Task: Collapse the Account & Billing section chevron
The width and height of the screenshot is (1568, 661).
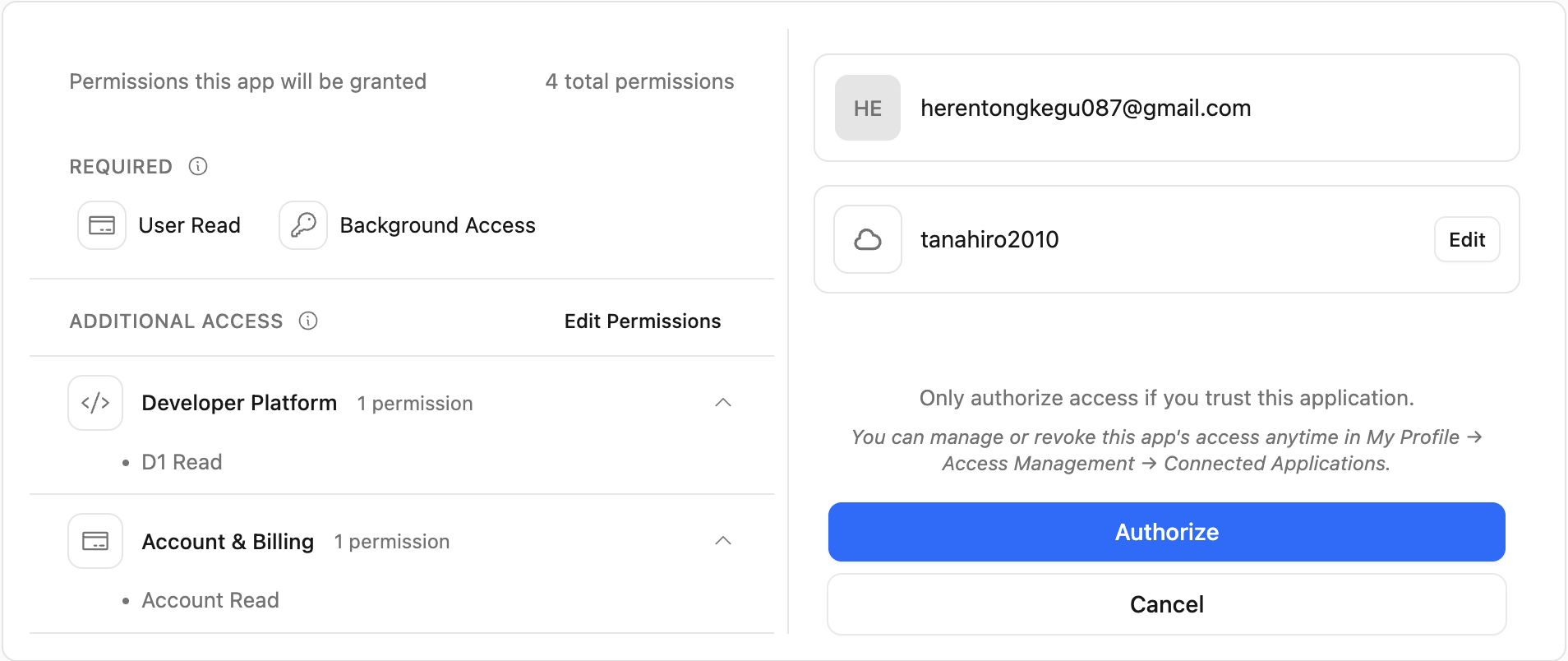Action: click(723, 541)
